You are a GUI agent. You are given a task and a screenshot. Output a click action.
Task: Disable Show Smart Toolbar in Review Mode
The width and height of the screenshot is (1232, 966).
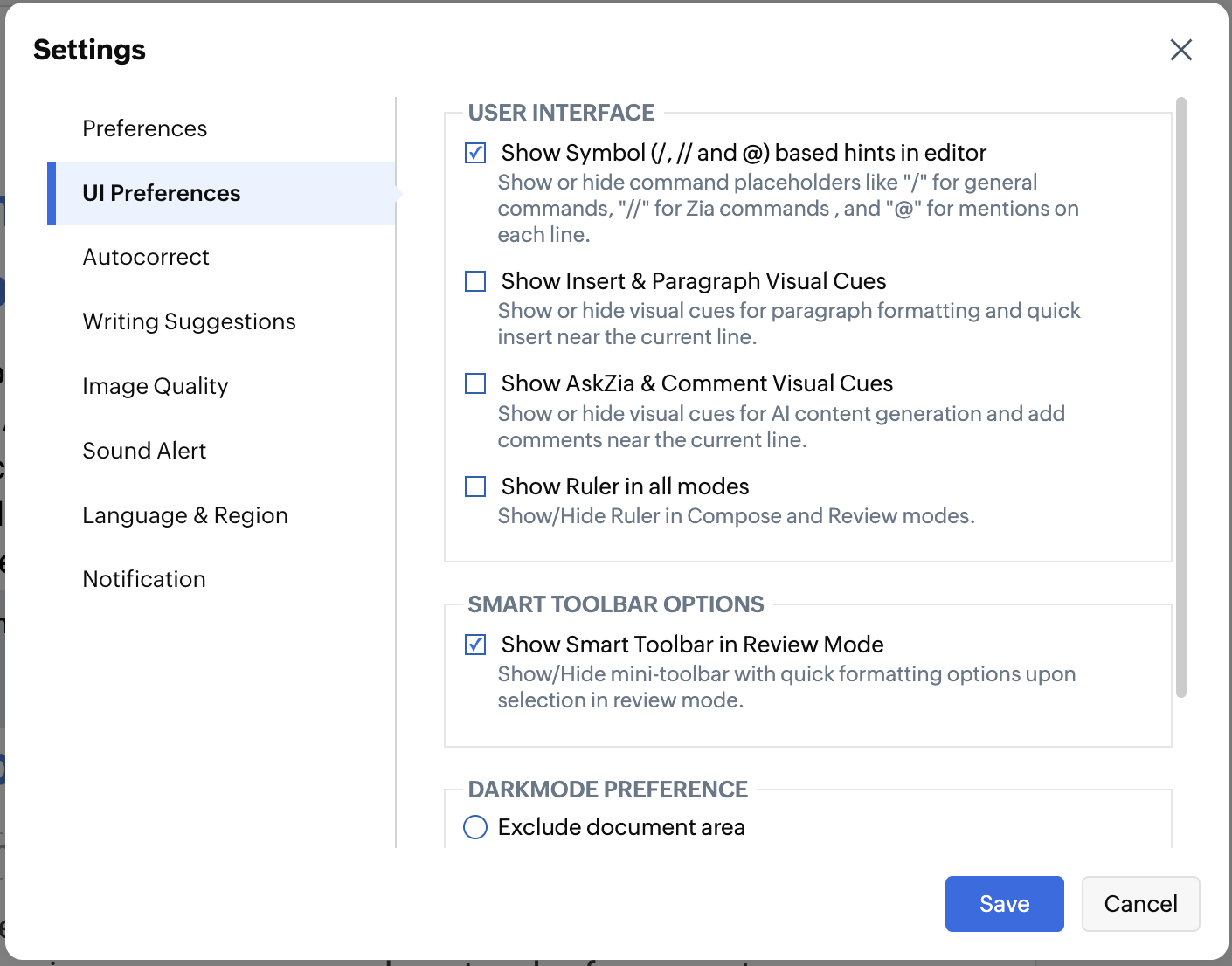tap(475, 645)
